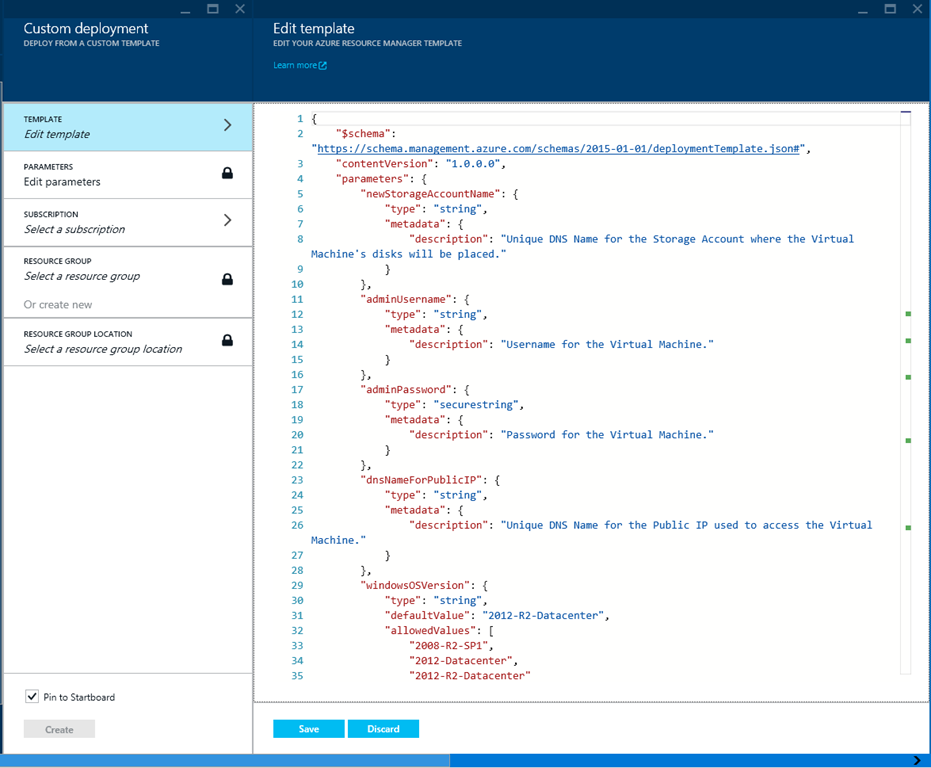Viewport: 931px width, 768px height.
Task: Click the lock icon beside Resource Group
Action: [227, 279]
